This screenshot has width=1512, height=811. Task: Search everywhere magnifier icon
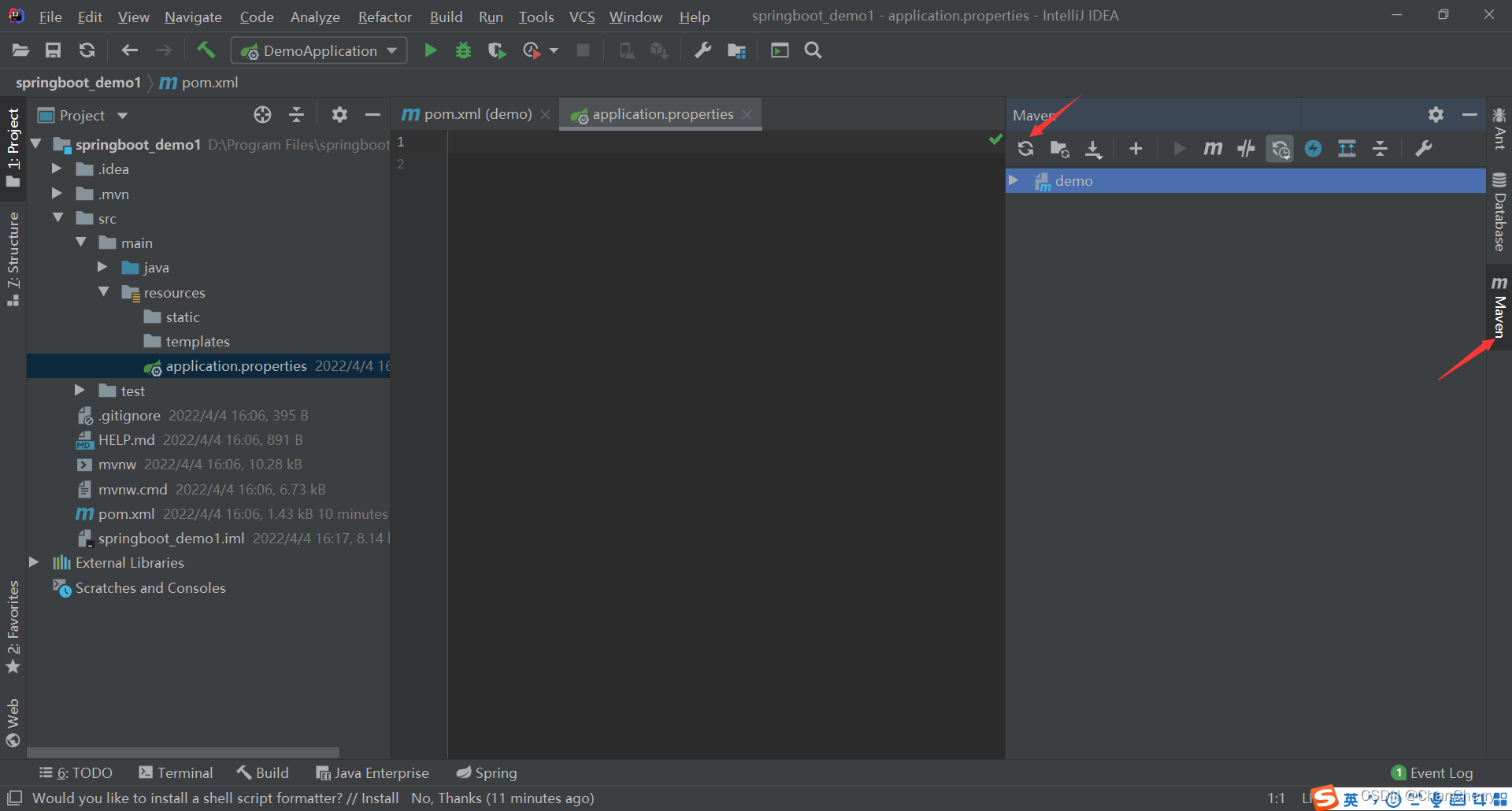tap(813, 50)
